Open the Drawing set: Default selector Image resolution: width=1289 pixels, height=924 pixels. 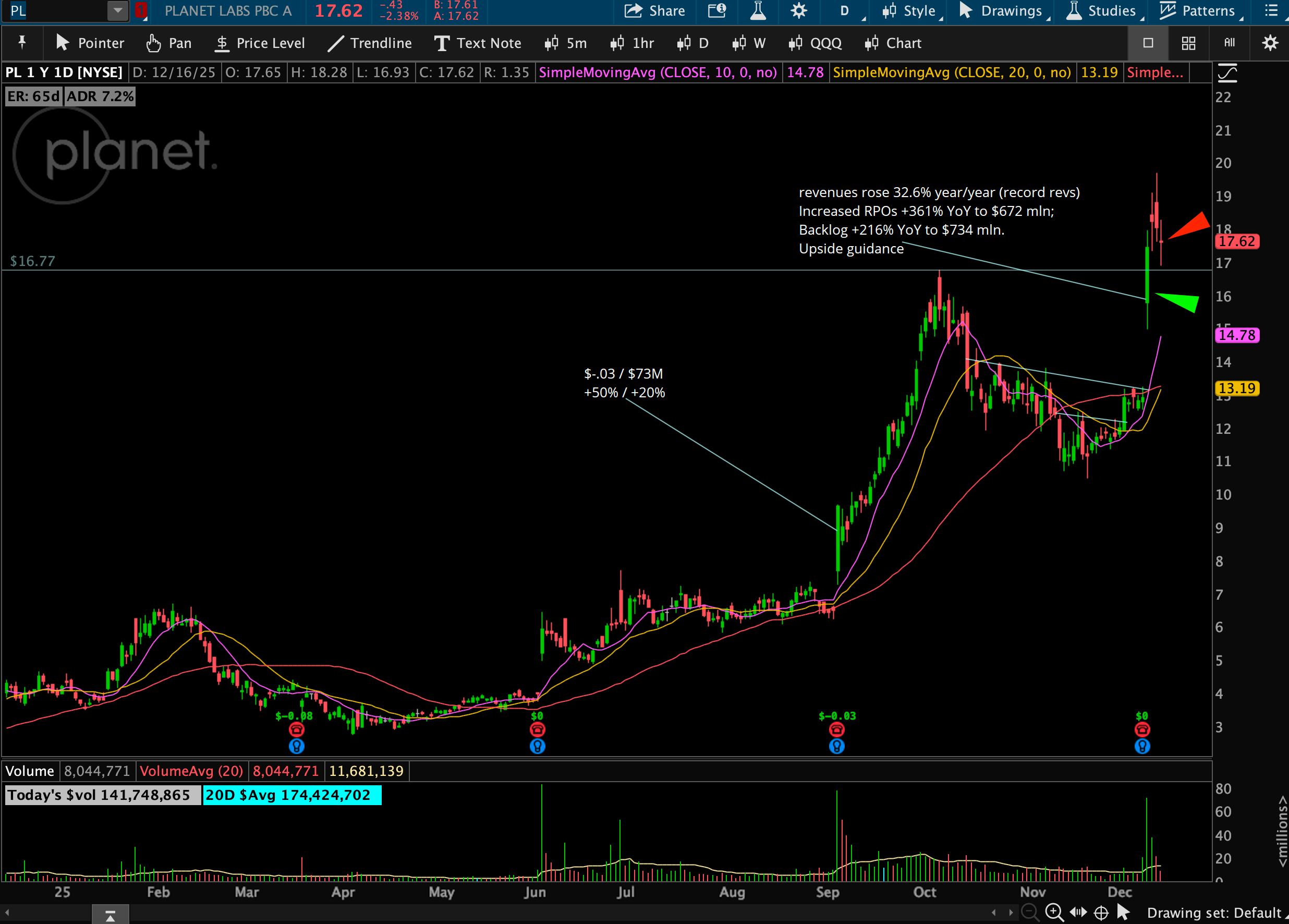pyautogui.click(x=1215, y=913)
